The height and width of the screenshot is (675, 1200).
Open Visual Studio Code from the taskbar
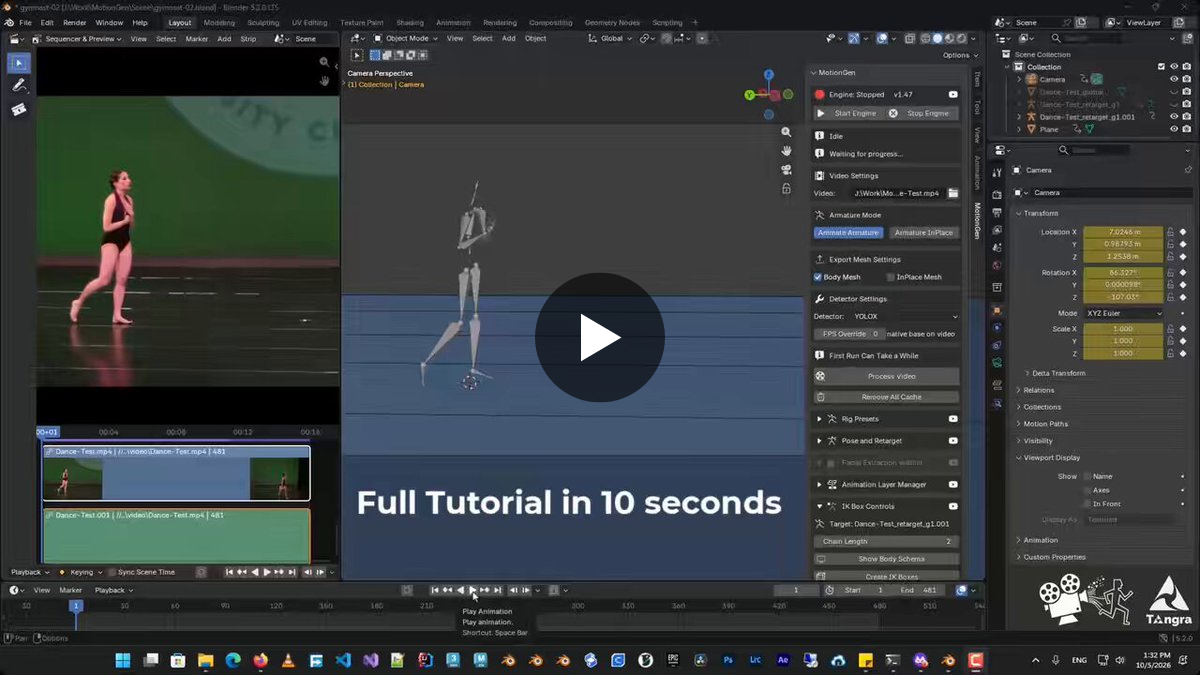[x=343, y=660]
